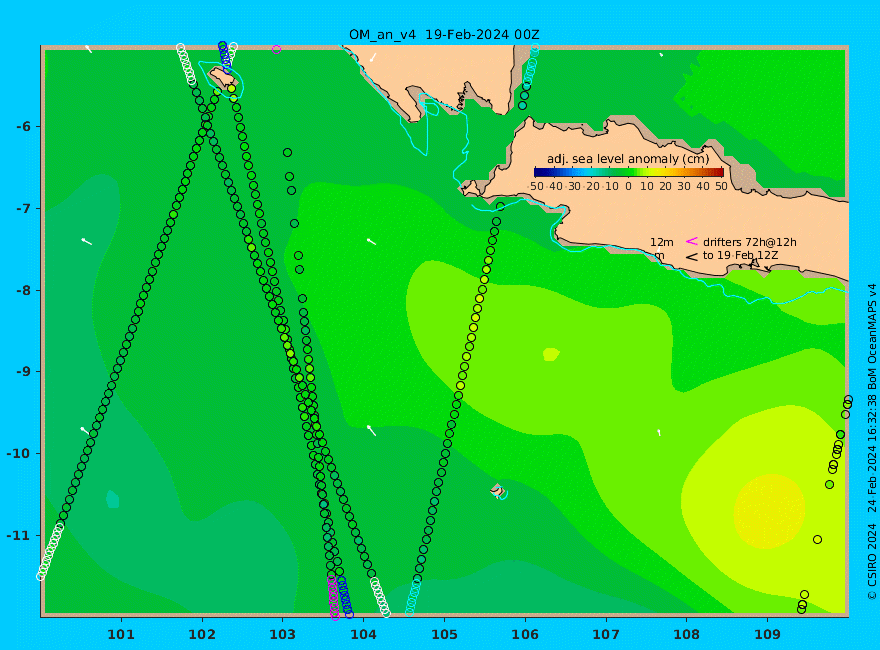Click the sea level anomaly colorbar
Image resolution: width=880 pixels, height=650 pixels.
[x=629, y=172]
